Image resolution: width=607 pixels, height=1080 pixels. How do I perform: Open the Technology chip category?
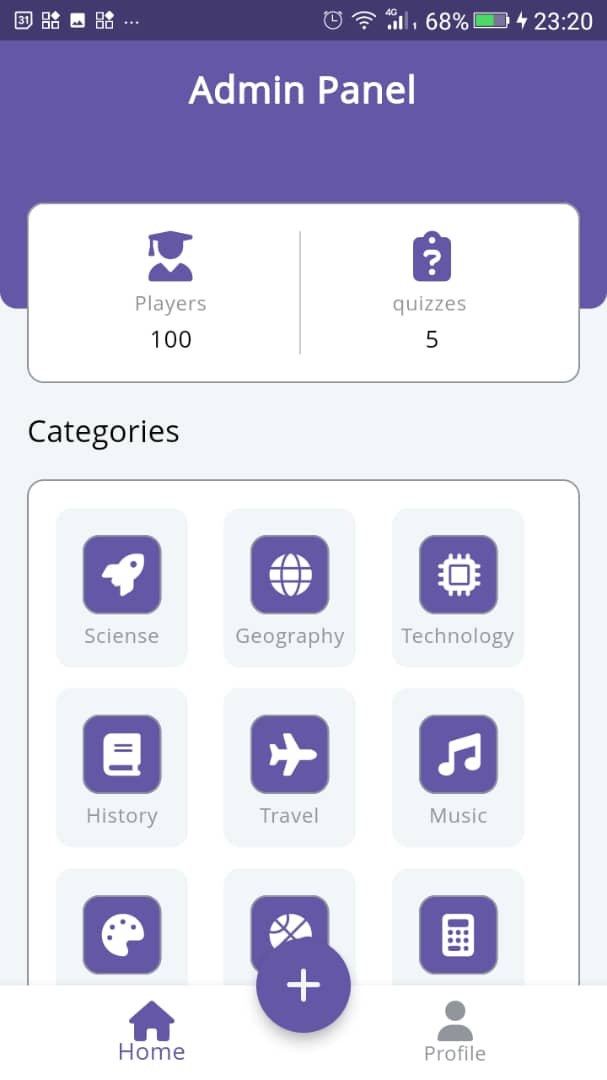[457, 574]
